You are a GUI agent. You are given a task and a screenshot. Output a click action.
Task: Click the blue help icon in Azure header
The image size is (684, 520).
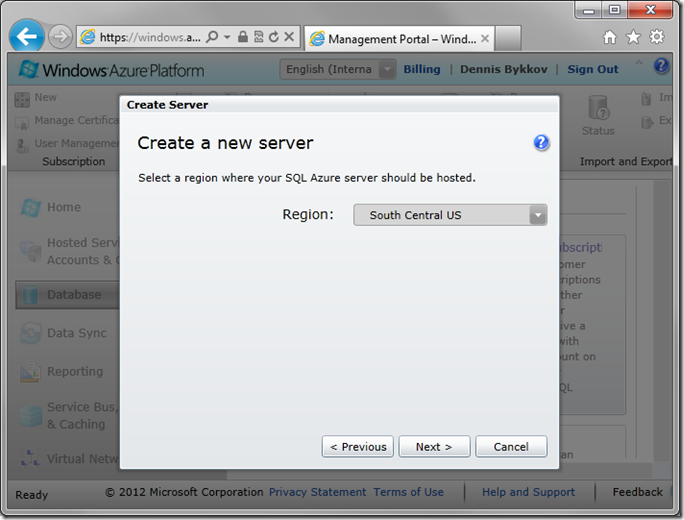[661, 66]
